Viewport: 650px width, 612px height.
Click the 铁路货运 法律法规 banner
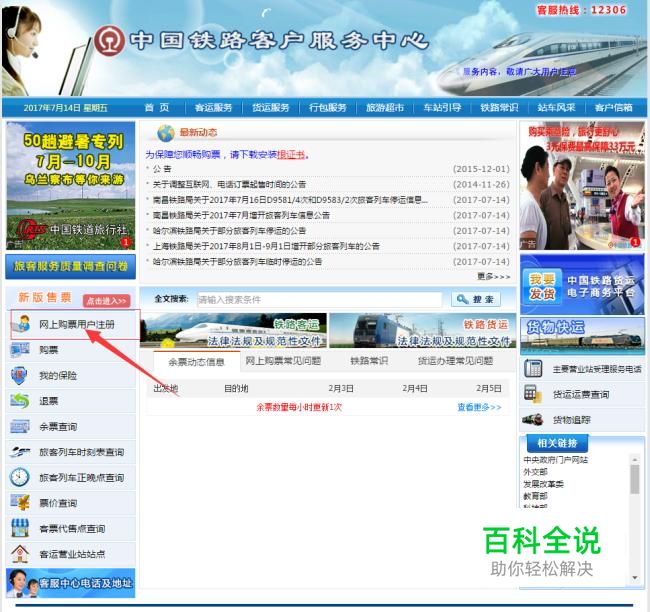tap(422, 330)
